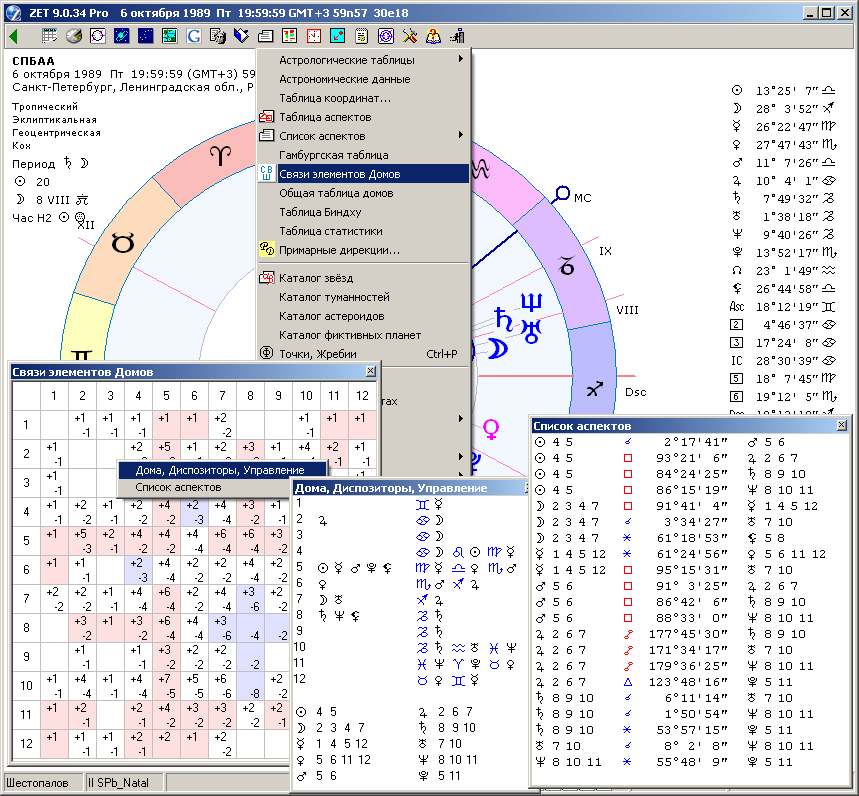
Task: Click the green back arrow in toolbar
Action: click(13, 36)
